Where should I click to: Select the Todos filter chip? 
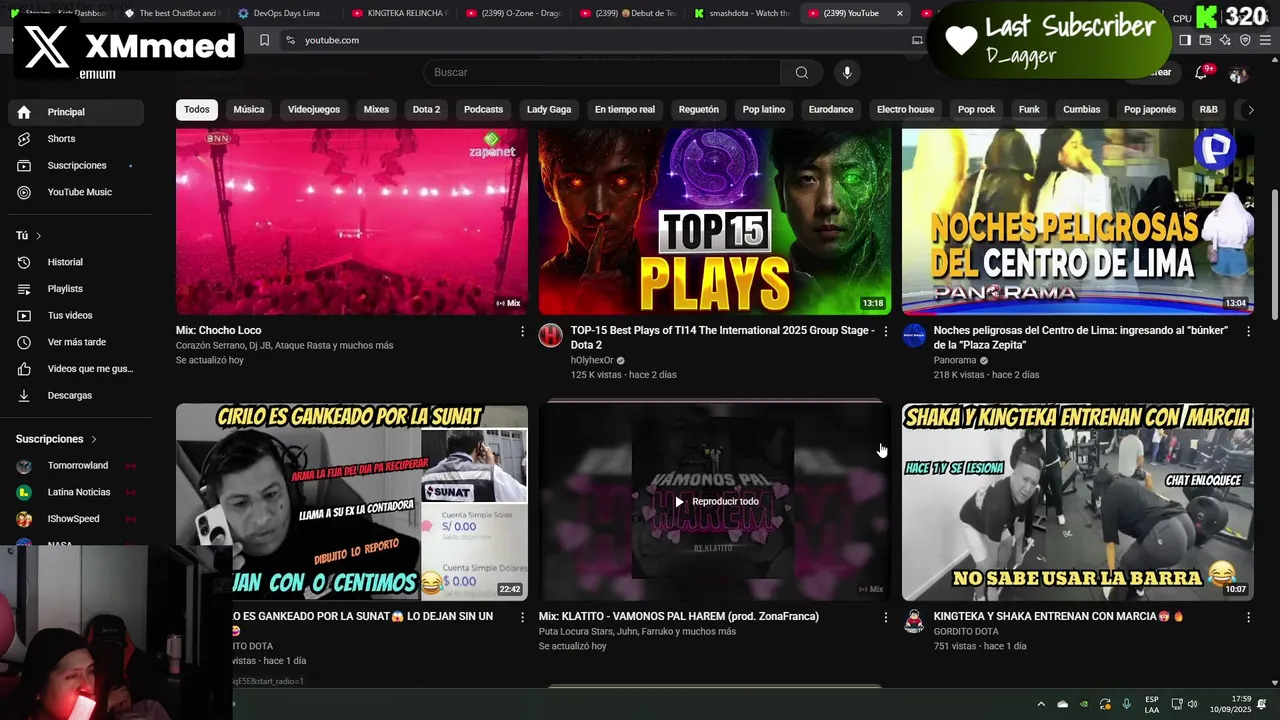(197, 110)
